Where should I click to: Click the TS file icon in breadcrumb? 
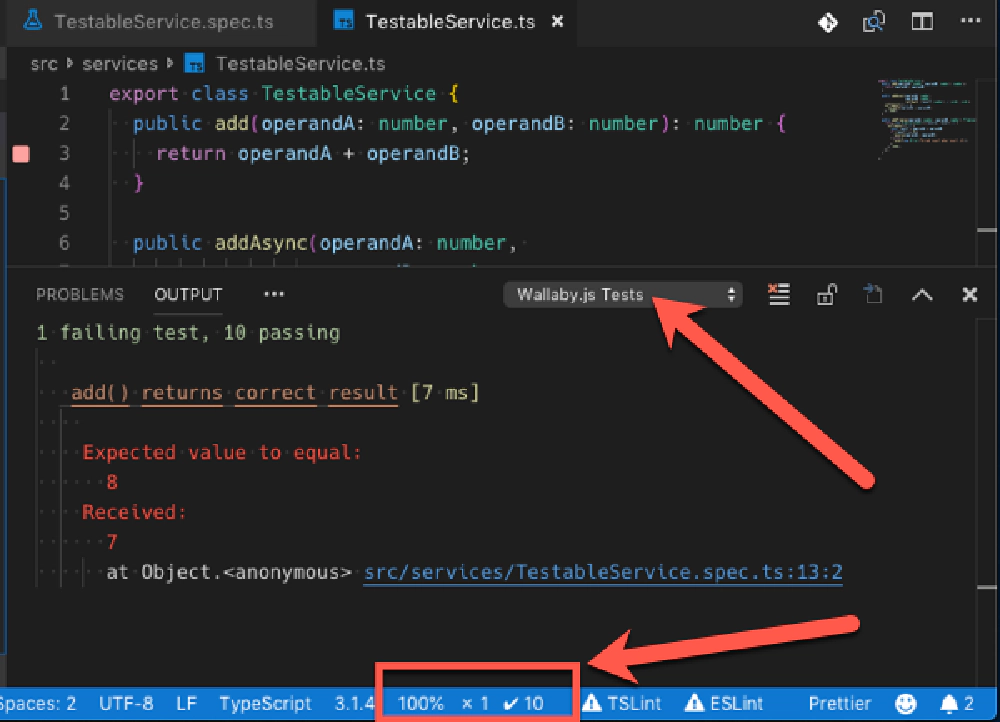[x=195, y=64]
